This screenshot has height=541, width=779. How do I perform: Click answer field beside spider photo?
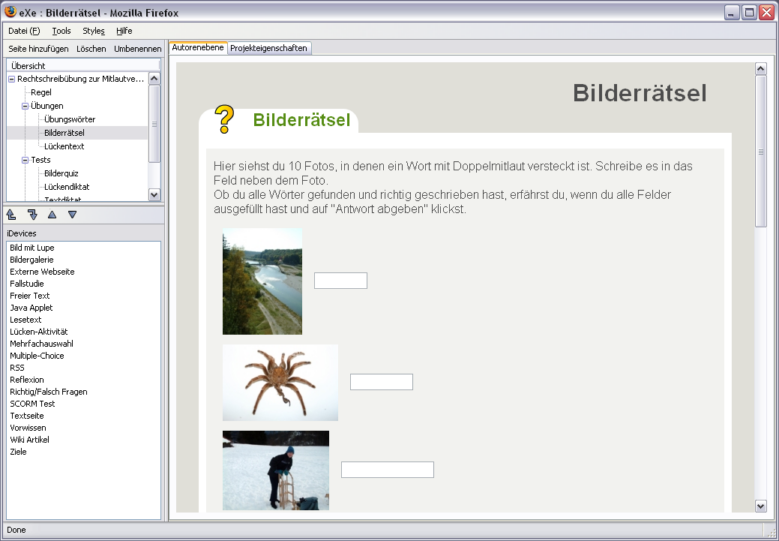[382, 382]
